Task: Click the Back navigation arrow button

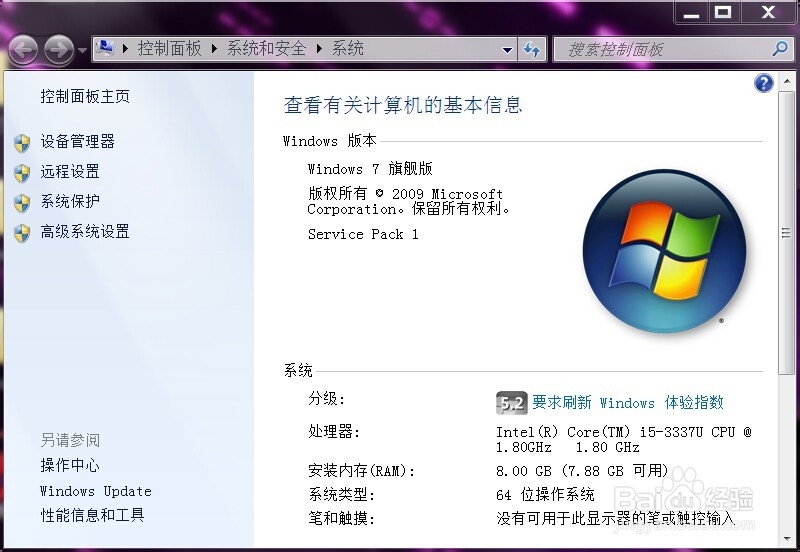Action: coord(23,50)
